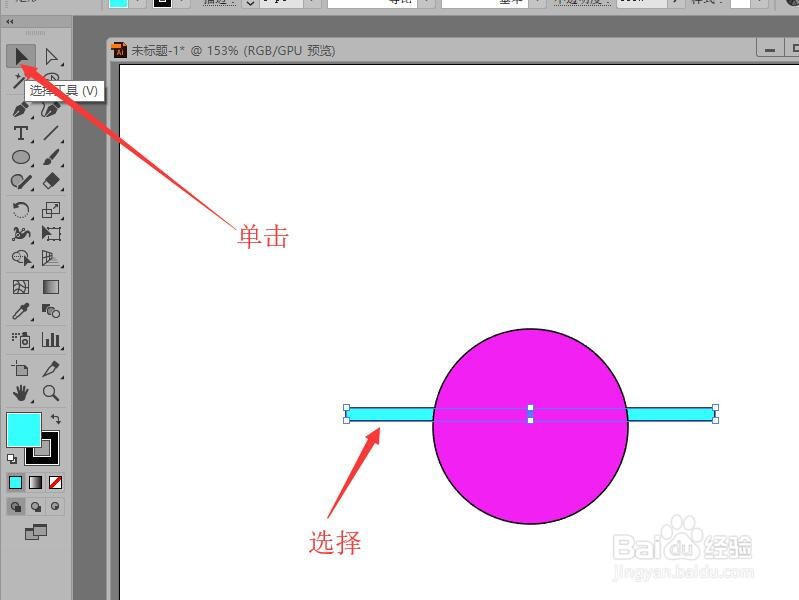Click the selected rectangle's center point handle
This screenshot has width=799, height=600.
530,414
